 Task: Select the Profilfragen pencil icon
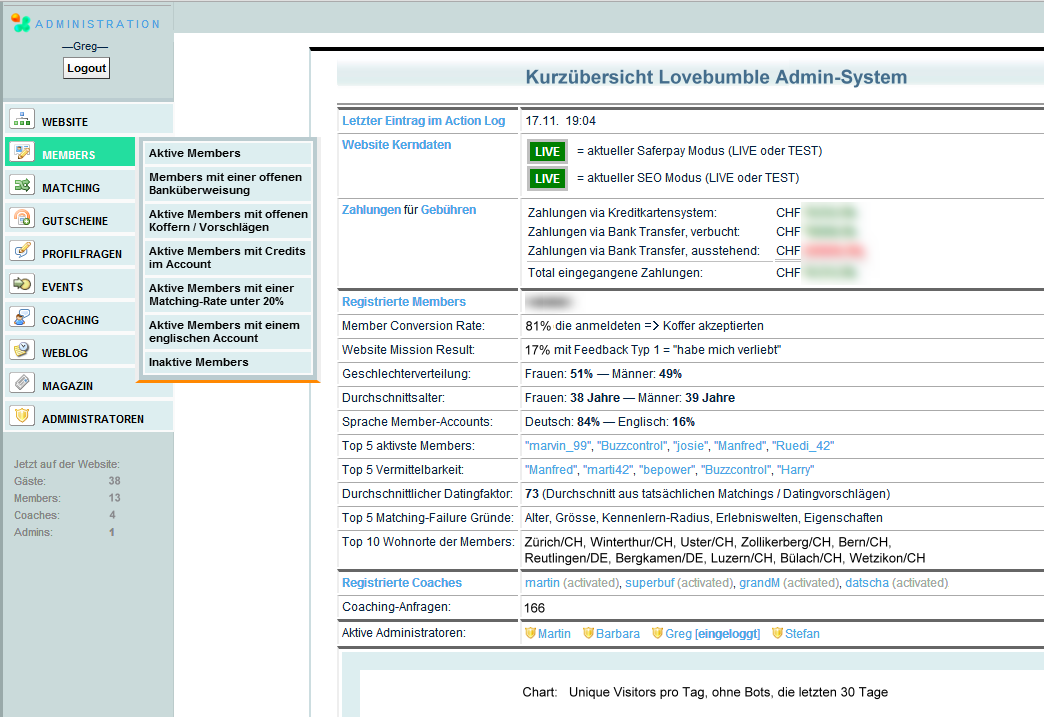pos(22,251)
